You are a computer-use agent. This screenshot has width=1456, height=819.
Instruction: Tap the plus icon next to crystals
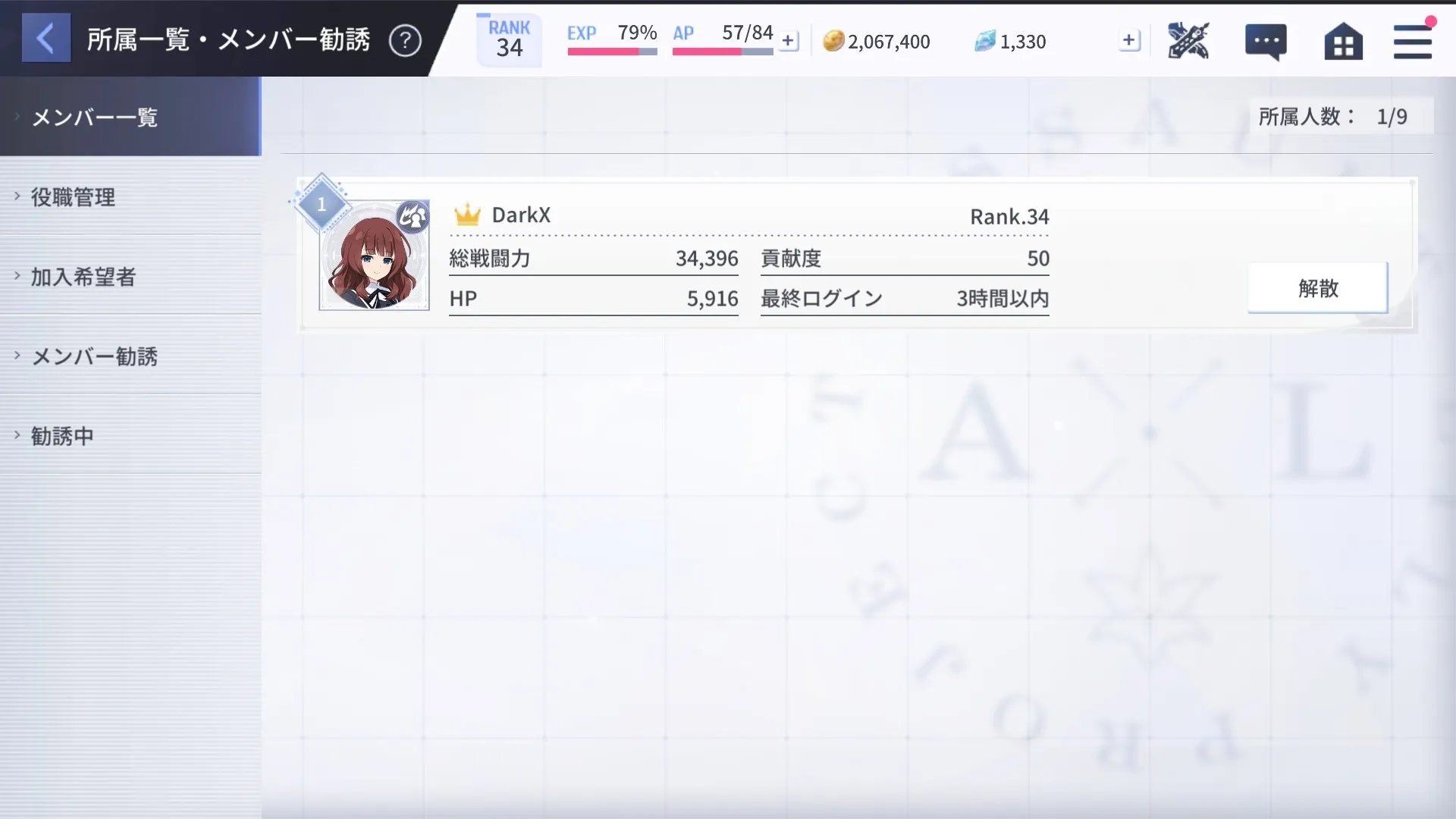pos(1129,40)
